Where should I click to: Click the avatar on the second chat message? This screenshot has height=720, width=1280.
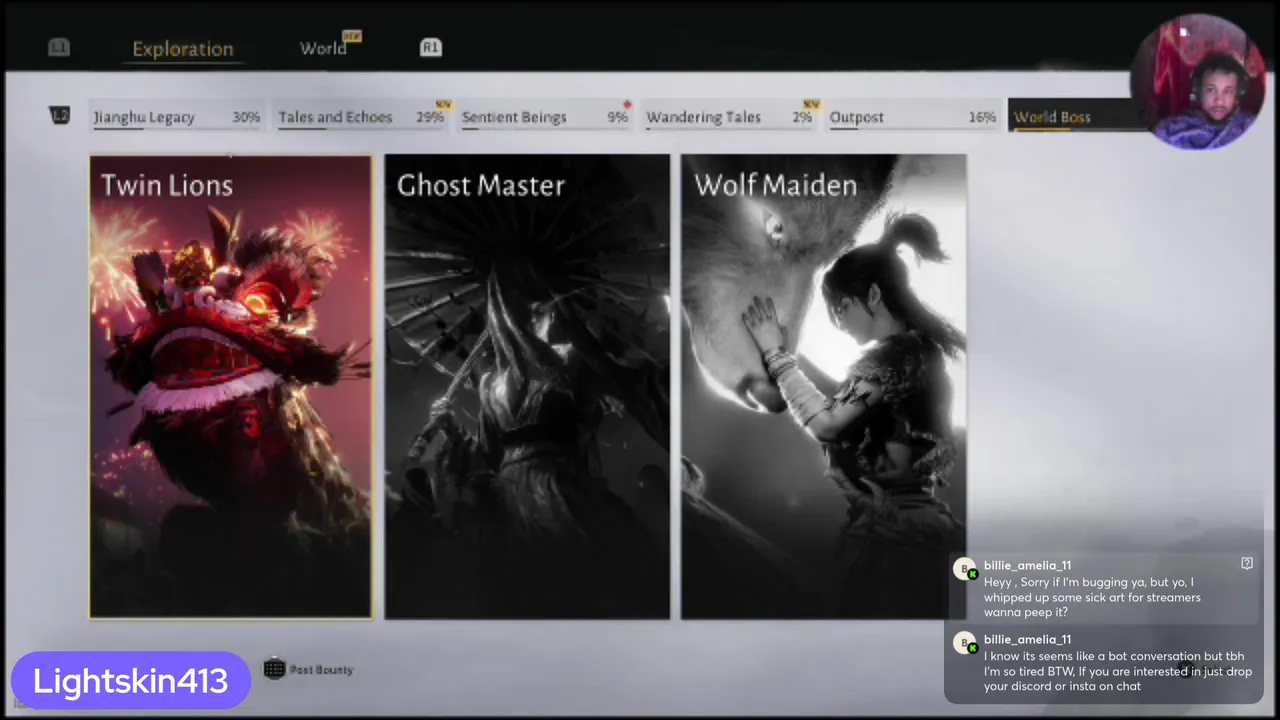point(965,643)
